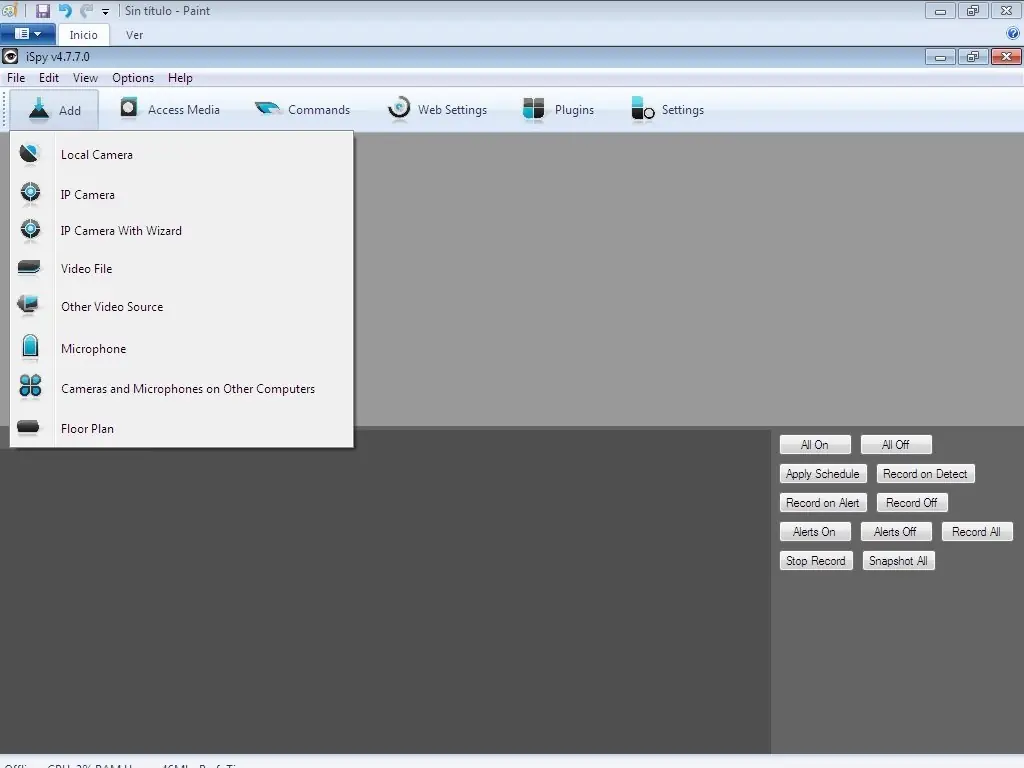This screenshot has width=1024, height=768.
Task: Click the Local Camera icon in Add menu
Action: pos(29,154)
